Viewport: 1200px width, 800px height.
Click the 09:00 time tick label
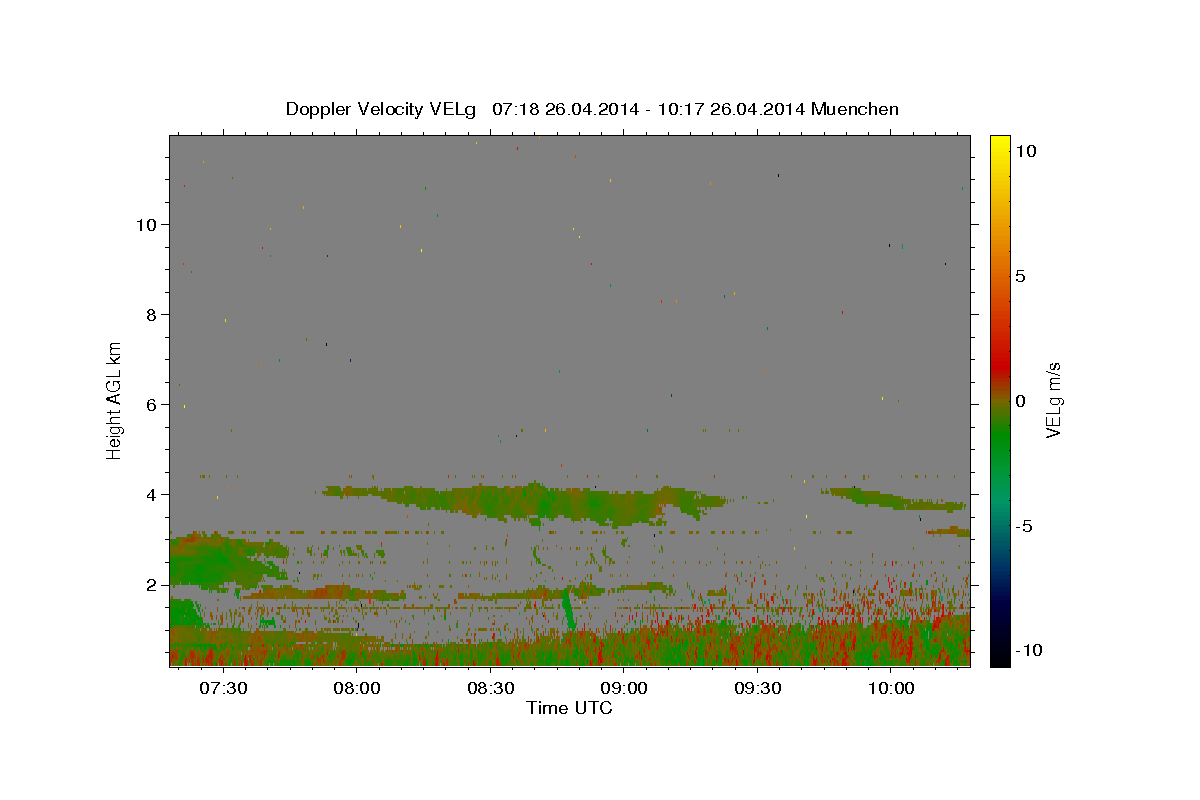click(624, 688)
